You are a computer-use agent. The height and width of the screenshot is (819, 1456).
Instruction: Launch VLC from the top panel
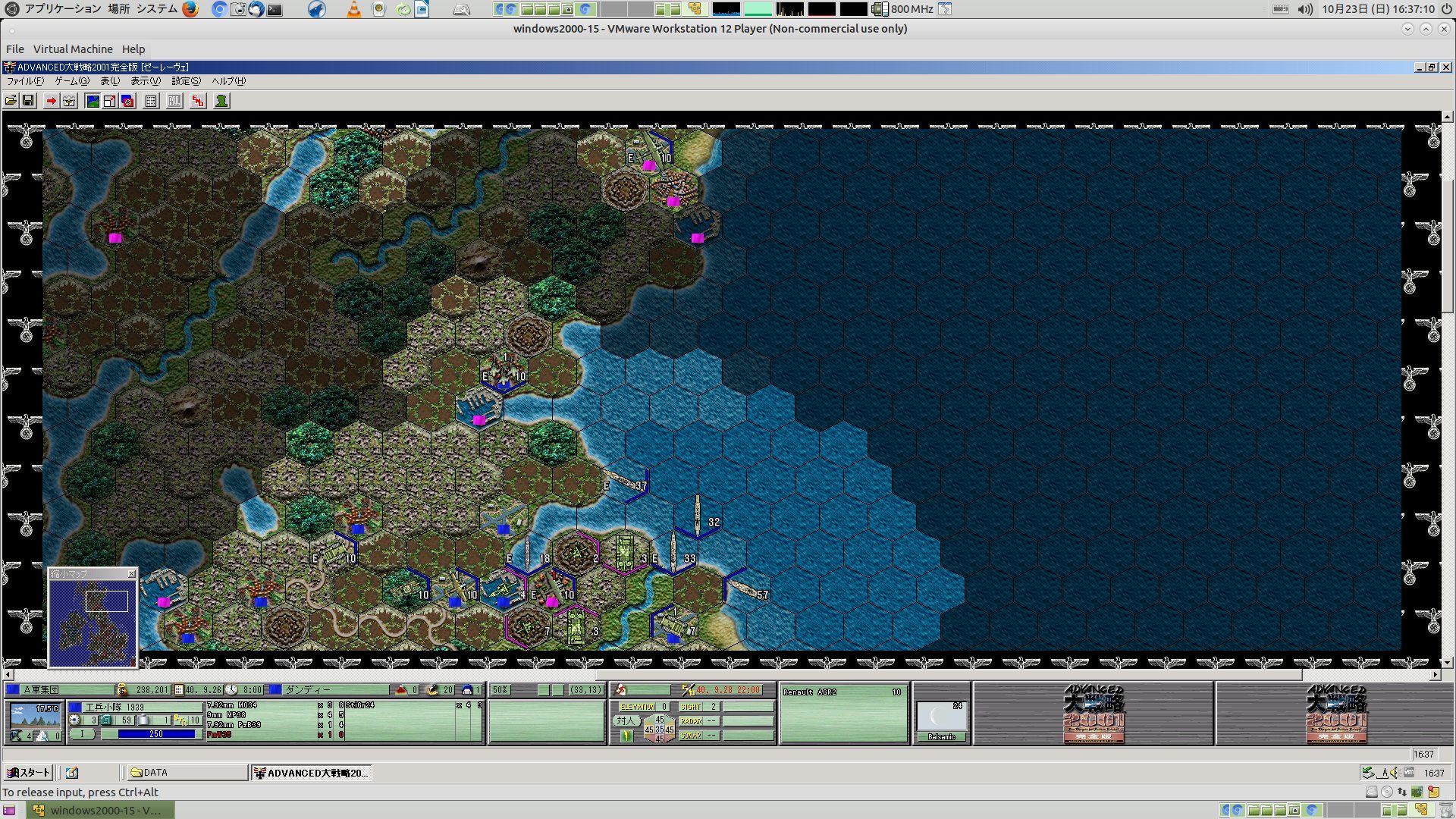pos(353,9)
